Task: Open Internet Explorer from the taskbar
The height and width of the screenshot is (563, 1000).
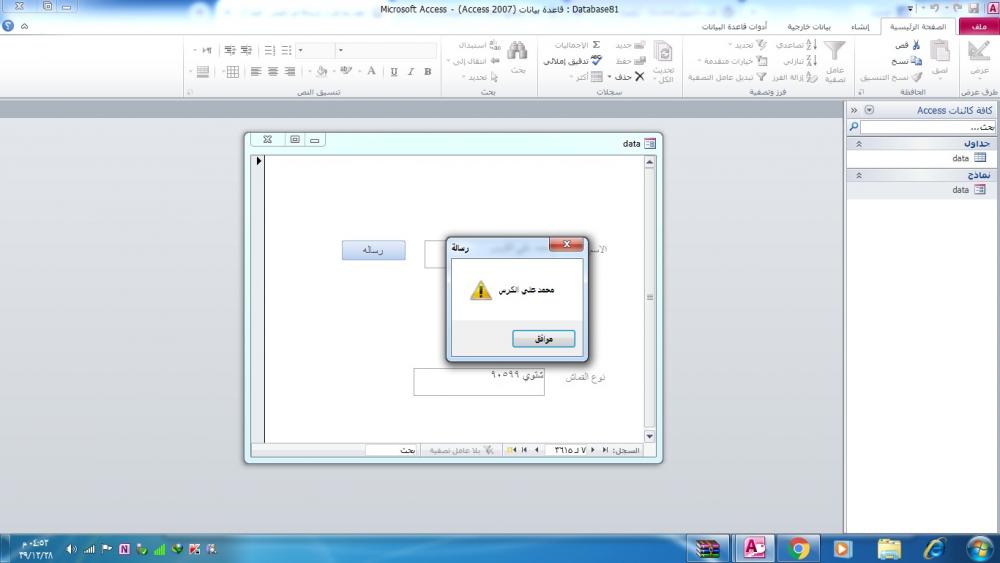Action: 934,548
